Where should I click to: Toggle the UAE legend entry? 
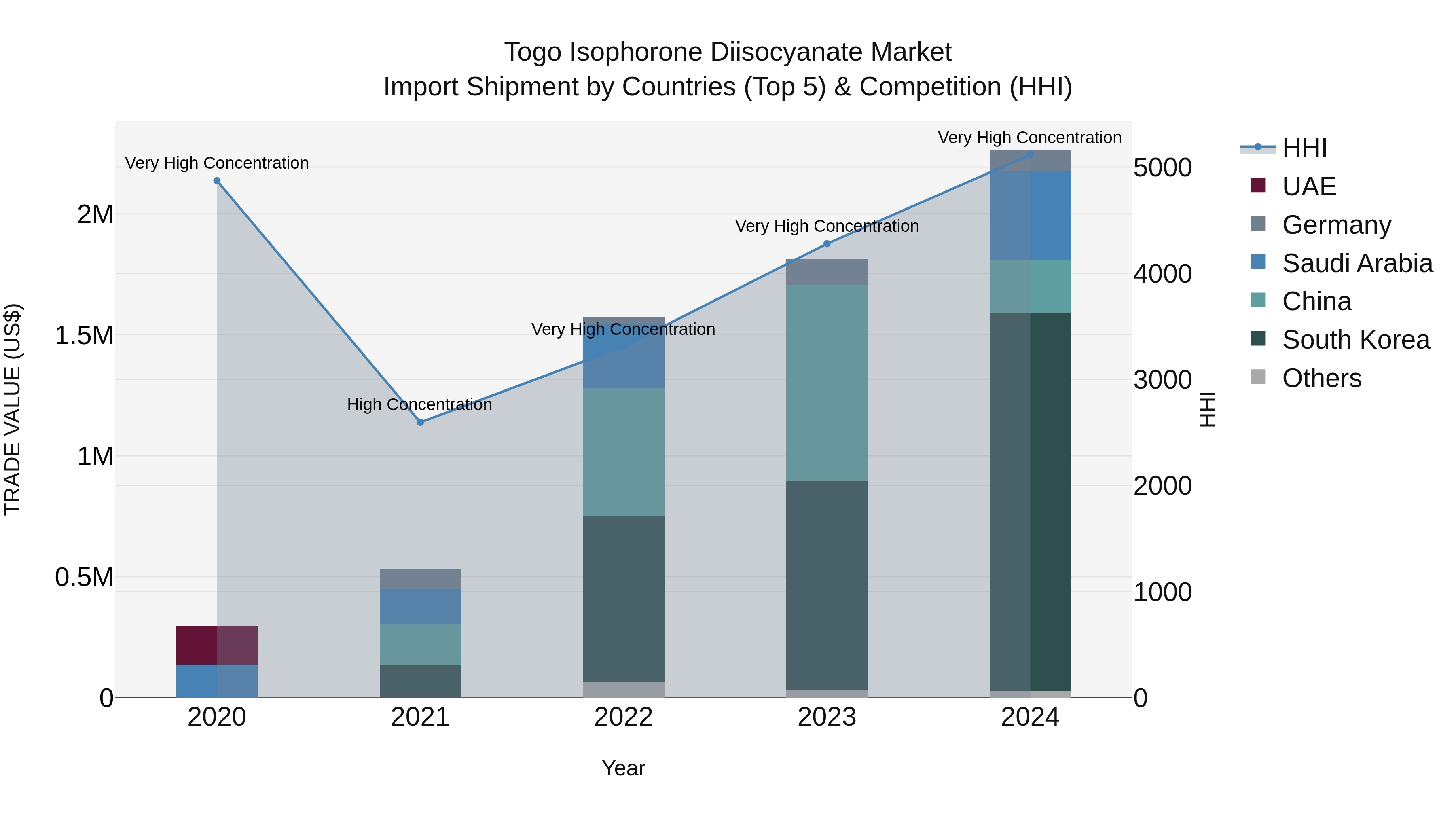click(1293, 186)
